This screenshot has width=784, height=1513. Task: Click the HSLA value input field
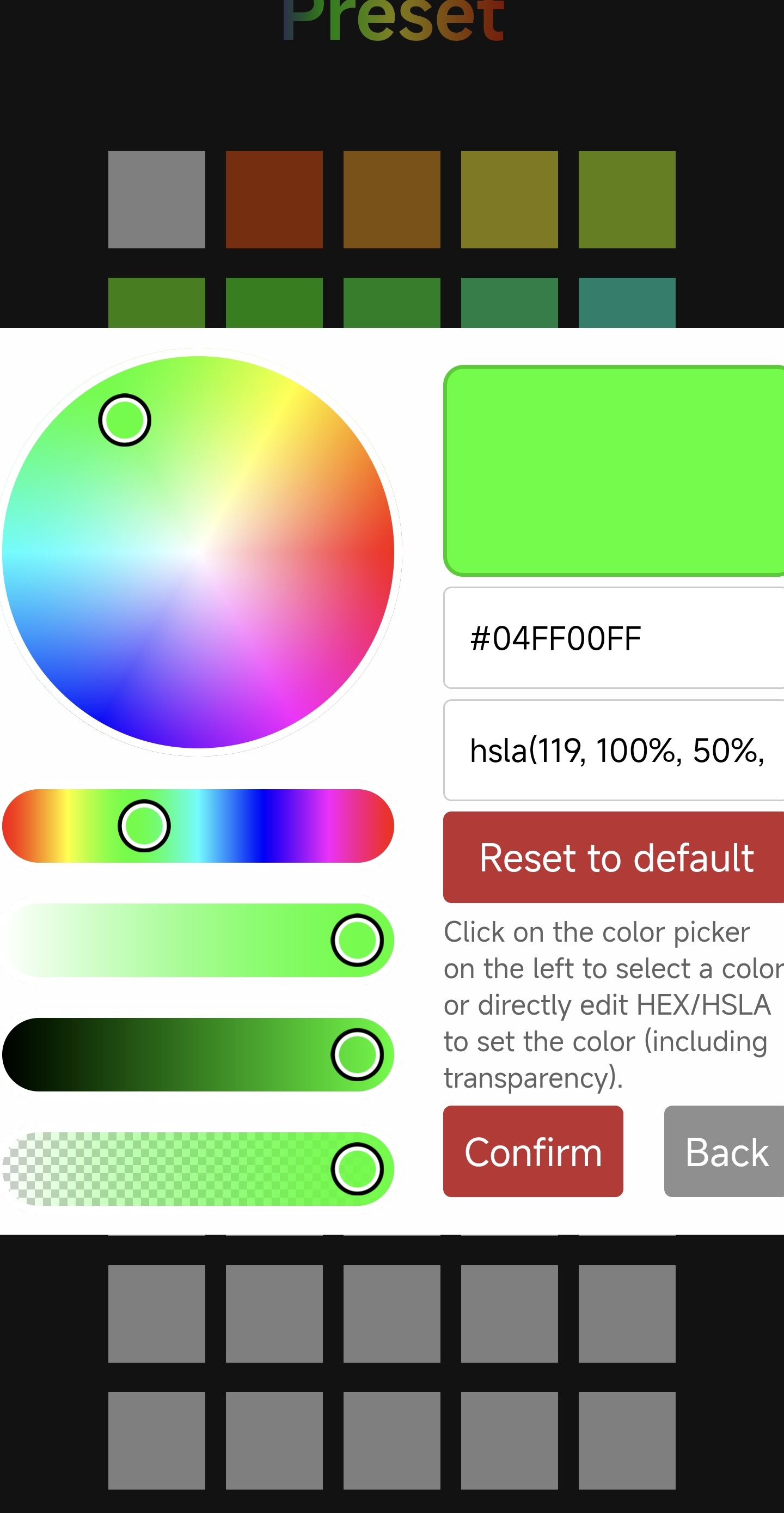coord(614,750)
